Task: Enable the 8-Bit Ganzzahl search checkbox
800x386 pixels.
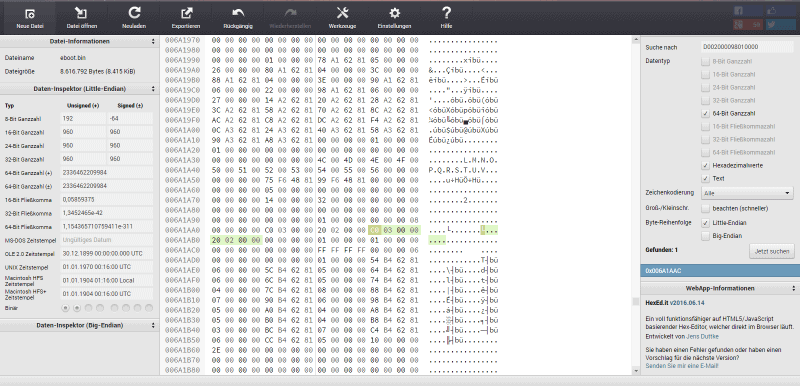Action: [x=705, y=61]
